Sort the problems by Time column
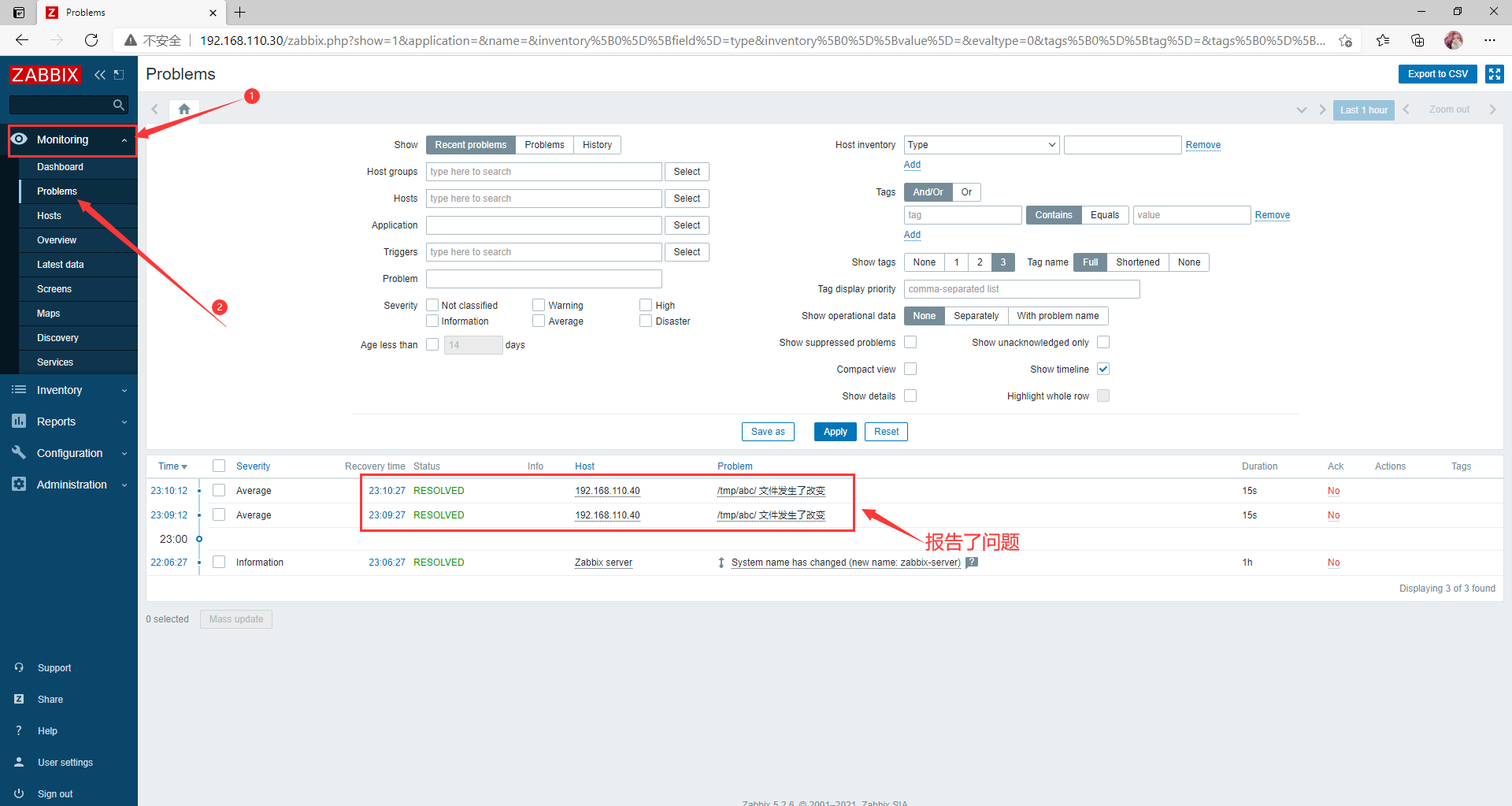1512x806 pixels. point(172,466)
